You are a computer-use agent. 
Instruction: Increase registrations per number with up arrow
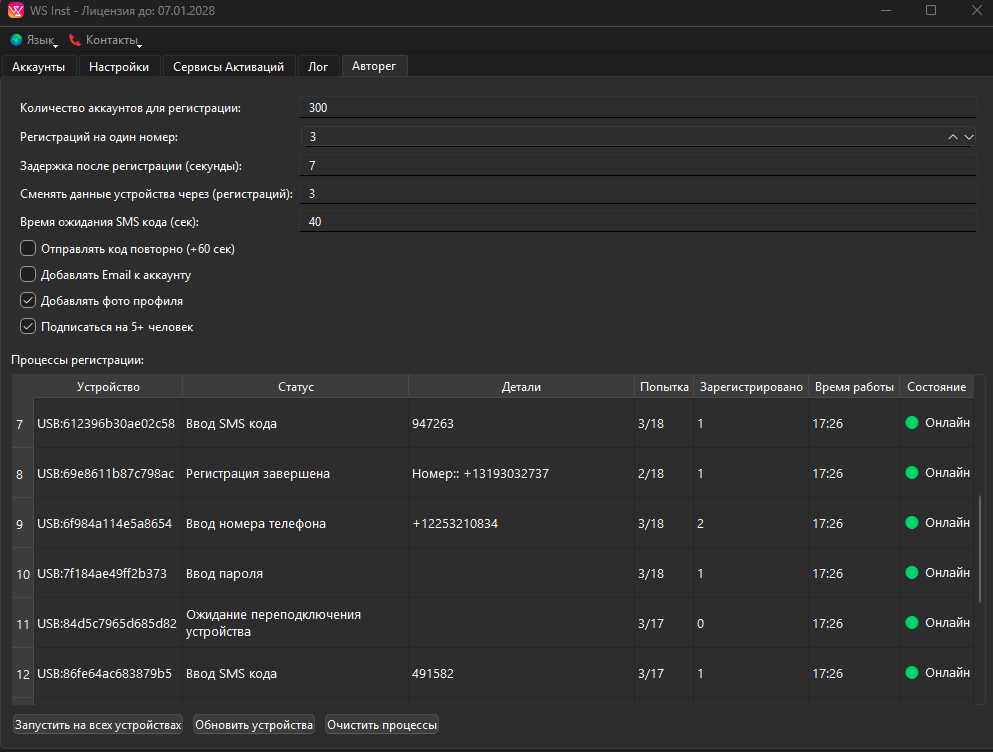pos(953,137)
